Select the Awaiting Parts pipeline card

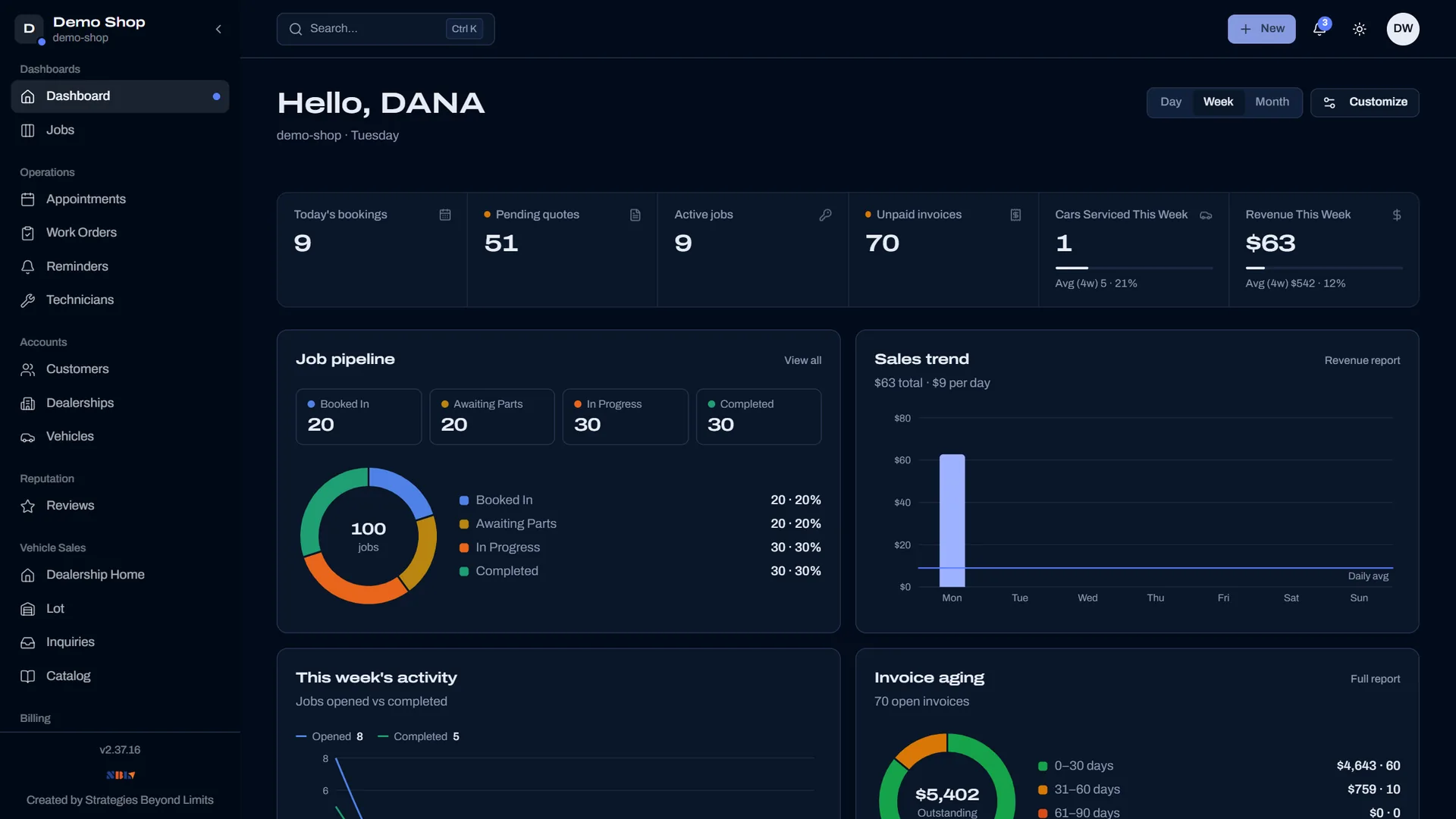pos(492,416)
